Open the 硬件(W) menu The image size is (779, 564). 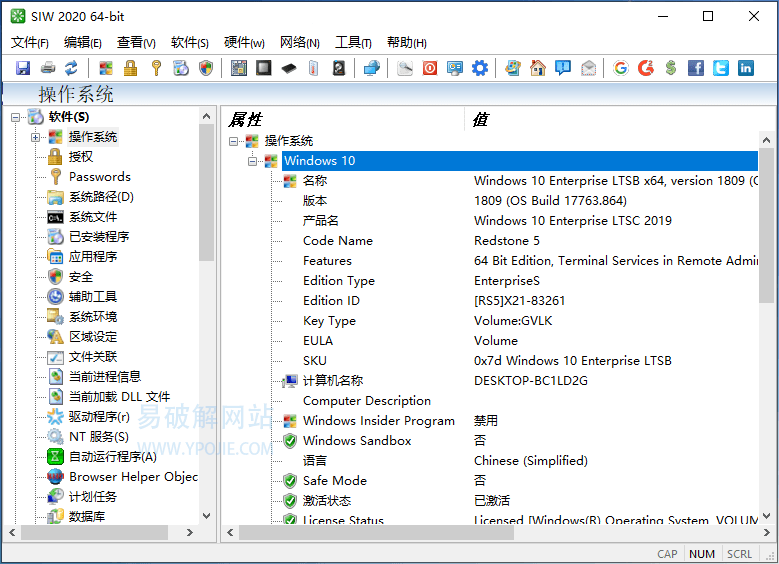click(x=244, y=42)
